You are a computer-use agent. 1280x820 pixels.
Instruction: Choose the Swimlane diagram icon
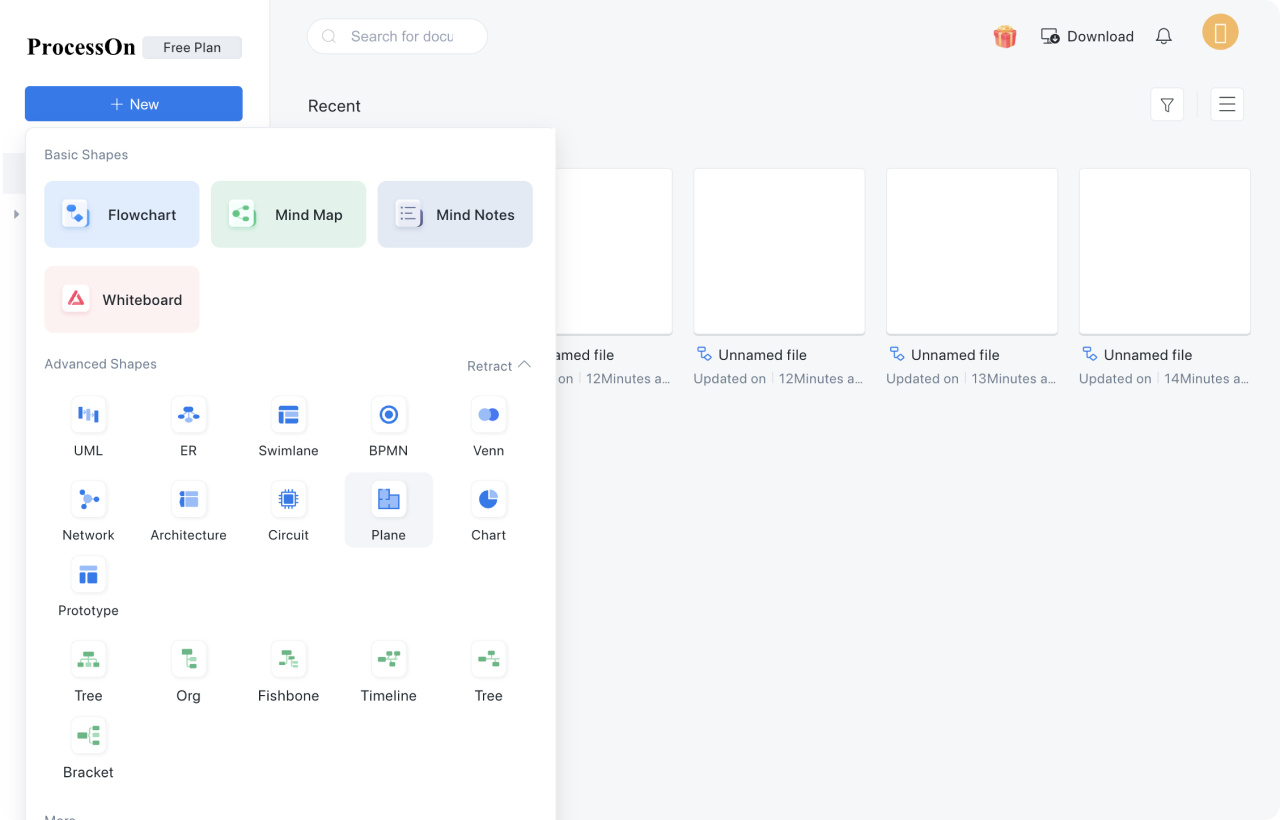(x=288, y=414)
